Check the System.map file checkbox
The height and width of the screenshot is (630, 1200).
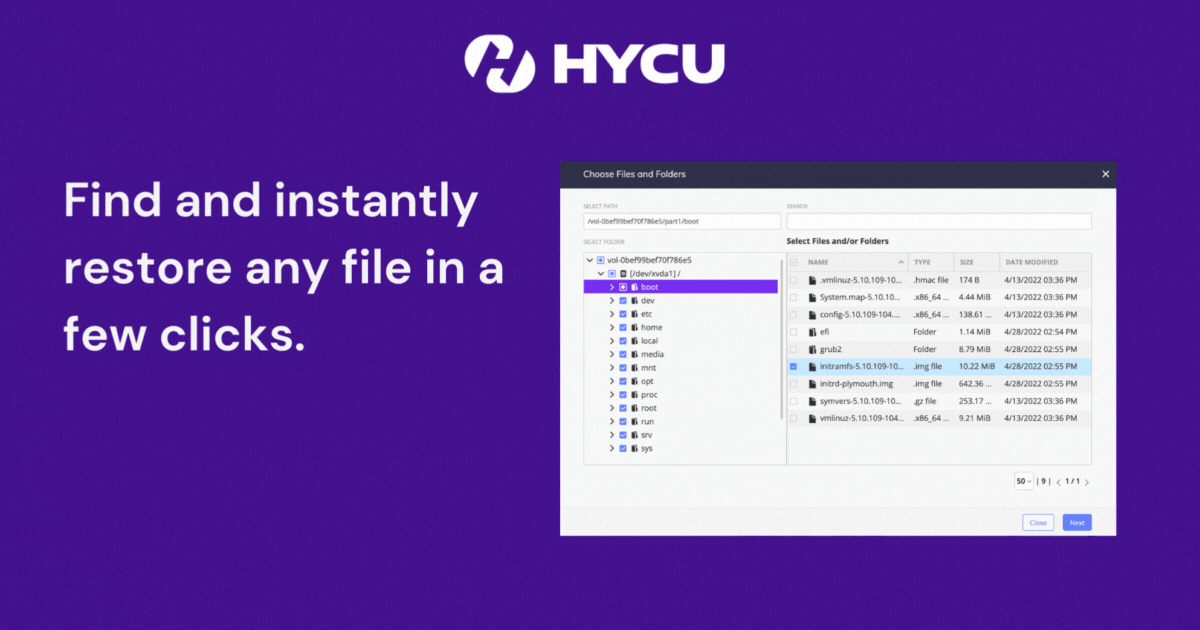(x=794, y=297)
